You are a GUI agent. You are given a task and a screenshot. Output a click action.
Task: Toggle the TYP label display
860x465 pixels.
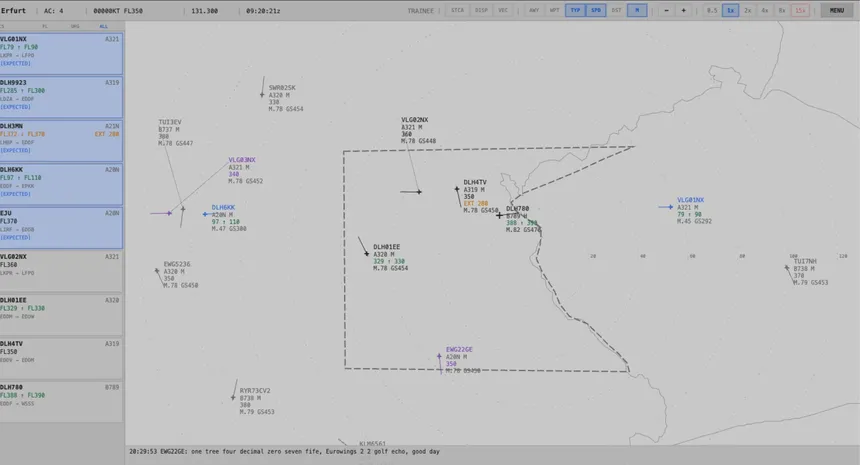click(x=576, y=10)
